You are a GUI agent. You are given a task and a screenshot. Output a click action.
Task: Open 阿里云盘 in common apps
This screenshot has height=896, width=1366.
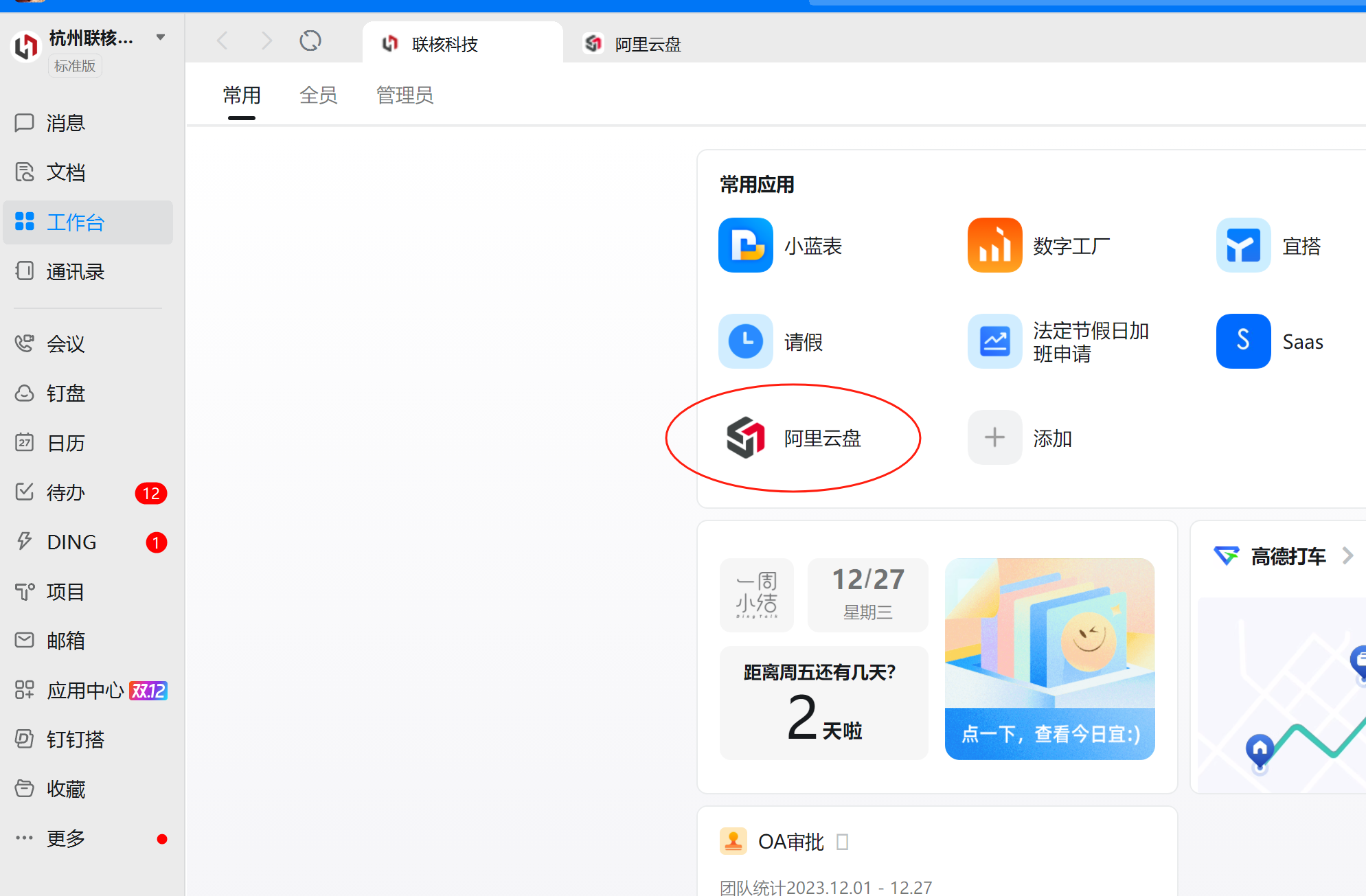click(745, 437)
